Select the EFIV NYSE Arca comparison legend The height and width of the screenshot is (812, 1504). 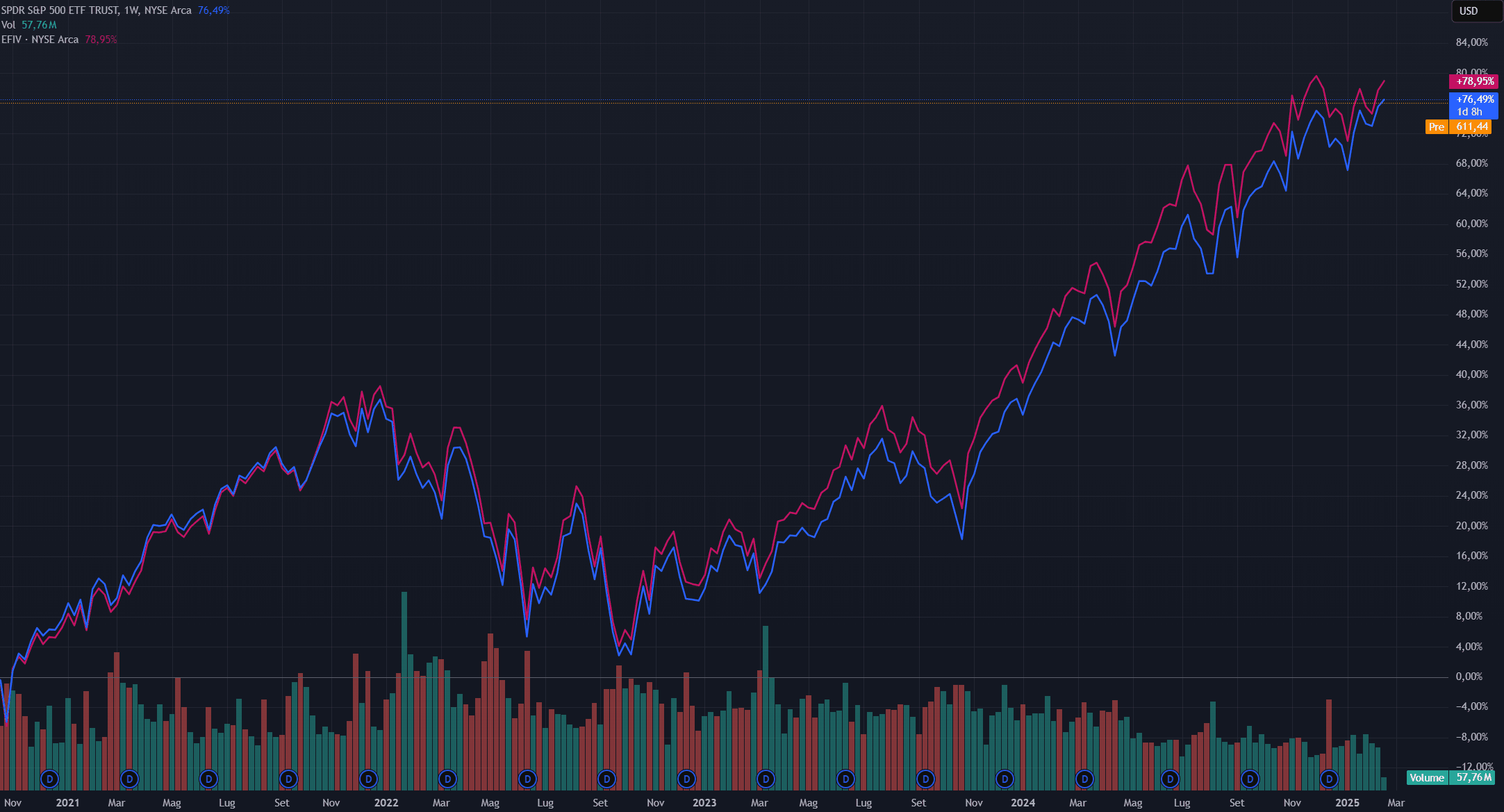(40, 40)
